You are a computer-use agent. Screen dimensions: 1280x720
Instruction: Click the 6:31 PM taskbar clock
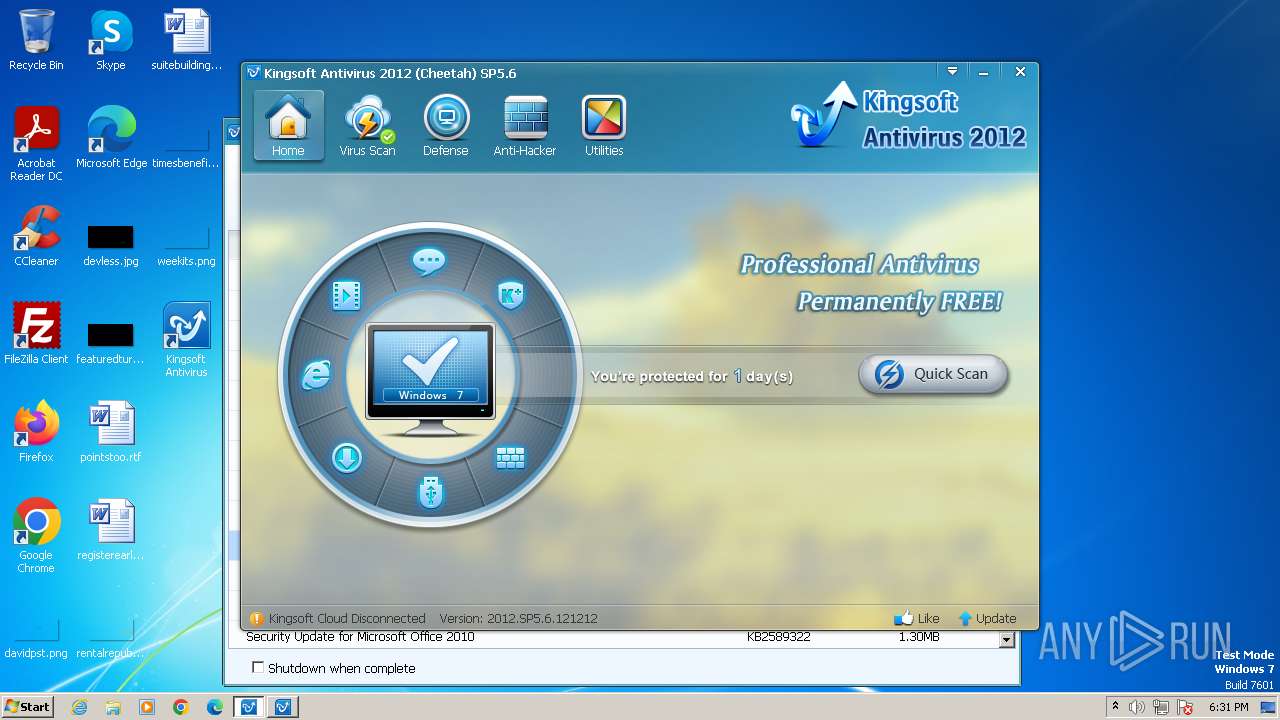click(1229, 707)
